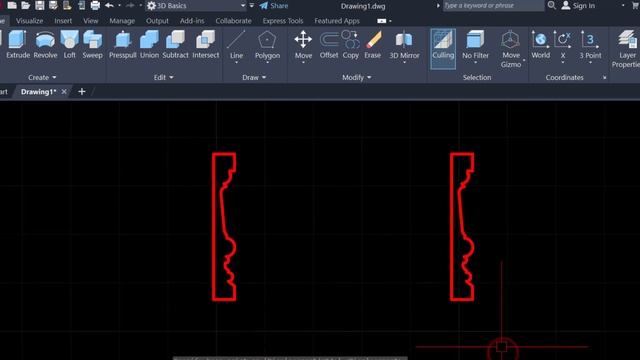640x360 pixels.
Task: Click the Redo arrow
Action: point(130,5)
